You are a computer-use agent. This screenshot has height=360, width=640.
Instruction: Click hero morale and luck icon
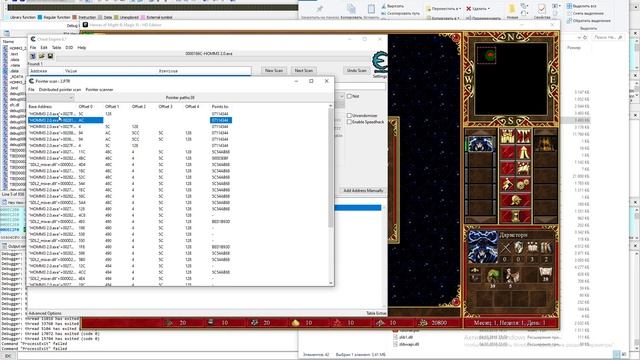point(475,274)
